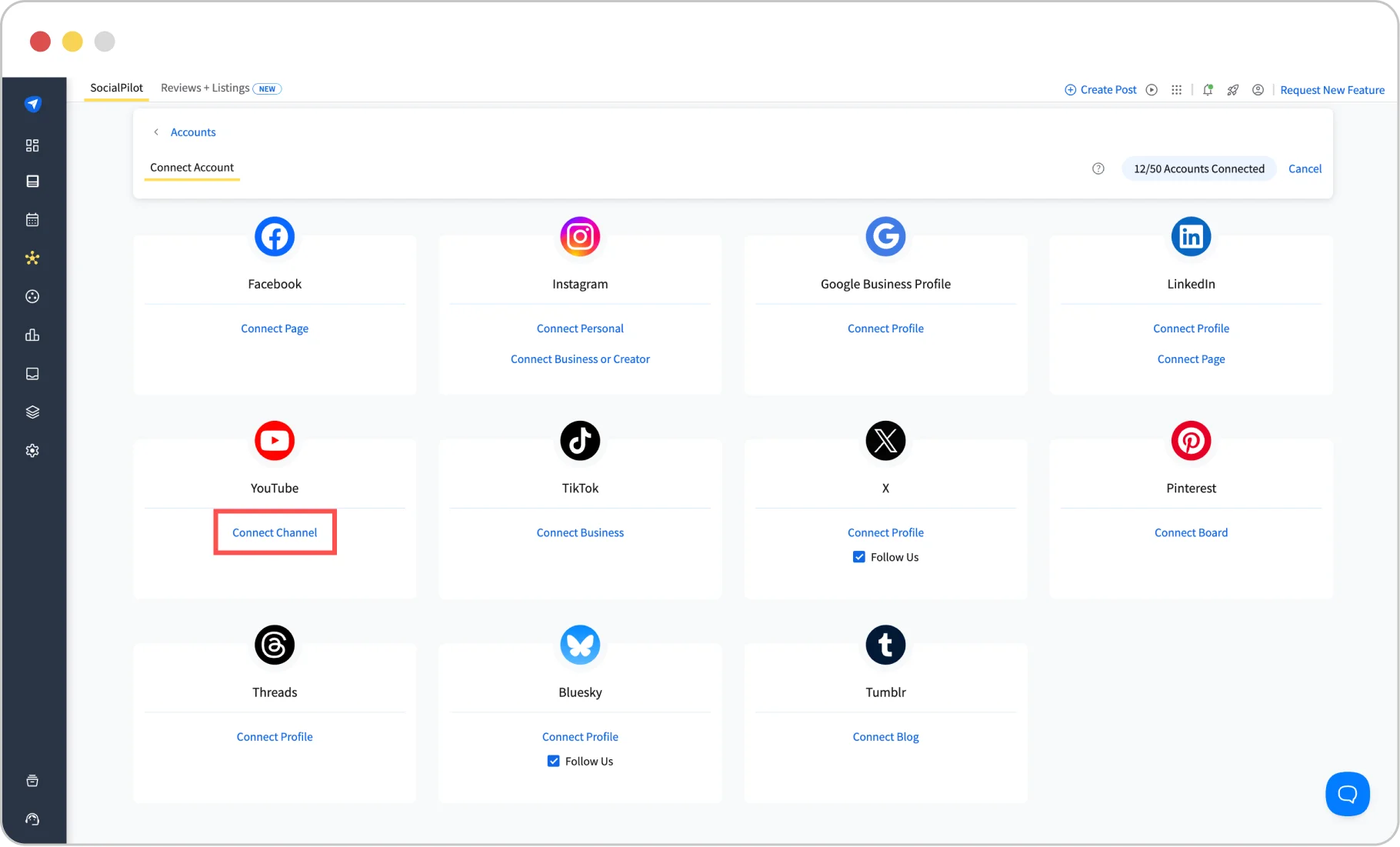Uncheck Follow Us under X

click(858, 556)
